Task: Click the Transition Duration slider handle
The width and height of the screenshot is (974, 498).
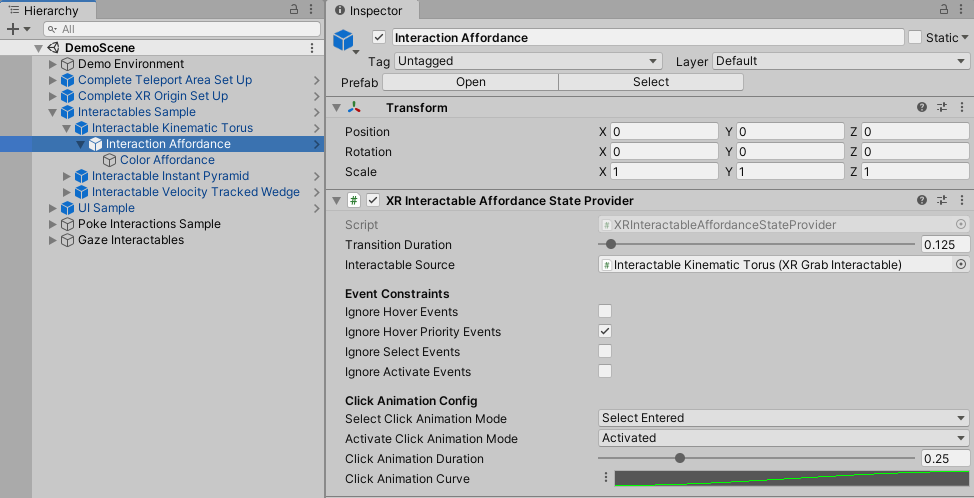Action: click(611, 245)
